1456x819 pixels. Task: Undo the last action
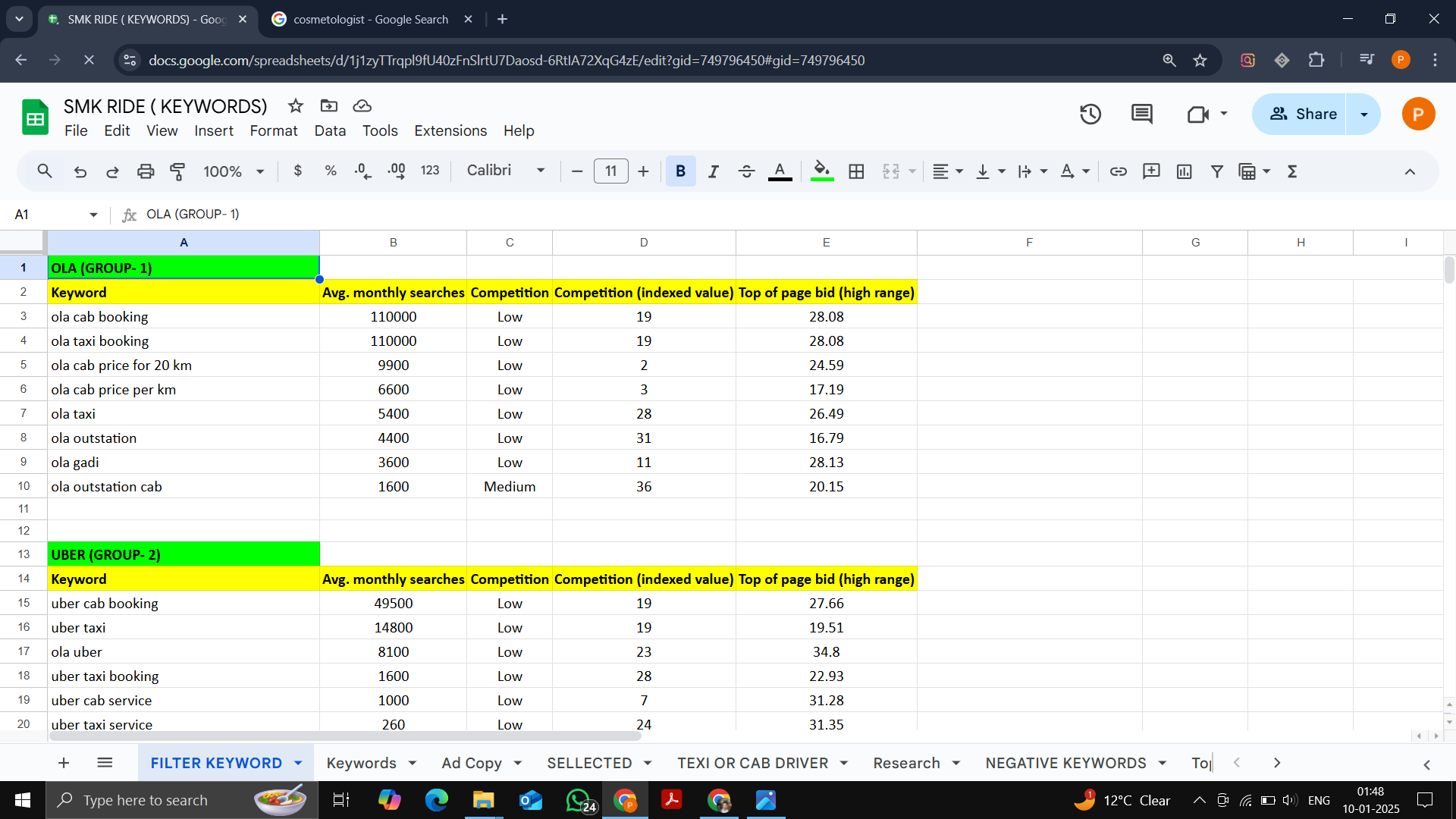point(80,171)
